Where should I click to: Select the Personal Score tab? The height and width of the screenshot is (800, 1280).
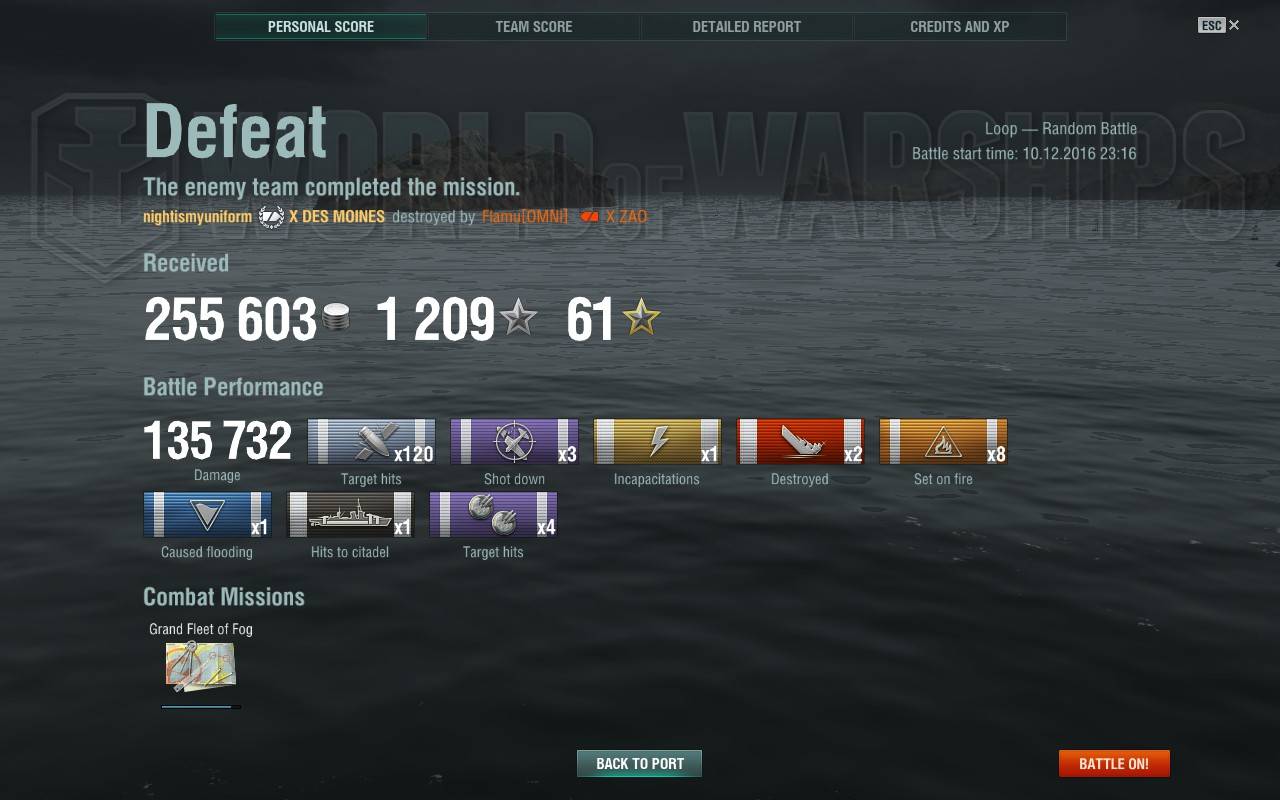tap(321, 27)
